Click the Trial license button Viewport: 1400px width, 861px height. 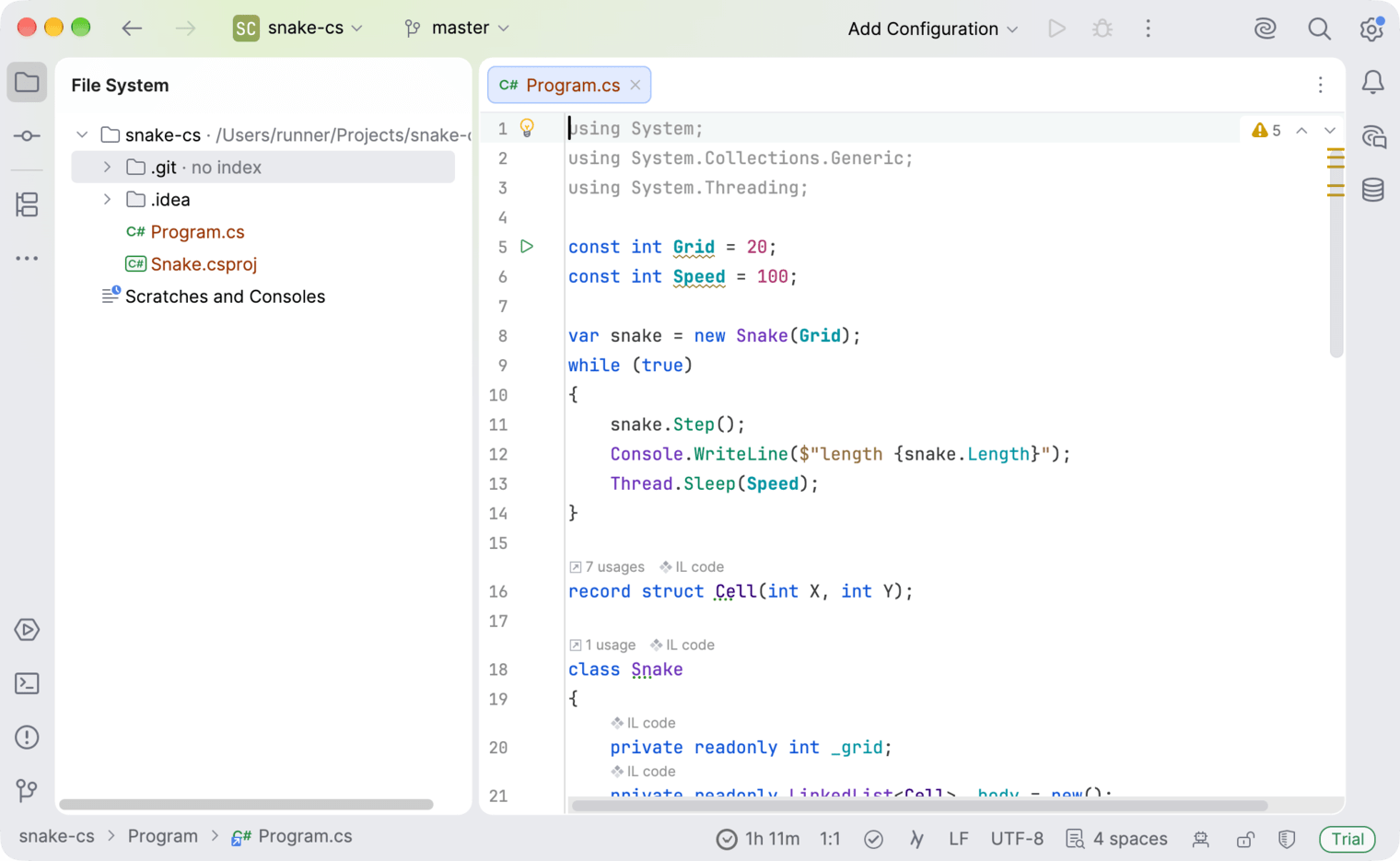click(1347, 839)
